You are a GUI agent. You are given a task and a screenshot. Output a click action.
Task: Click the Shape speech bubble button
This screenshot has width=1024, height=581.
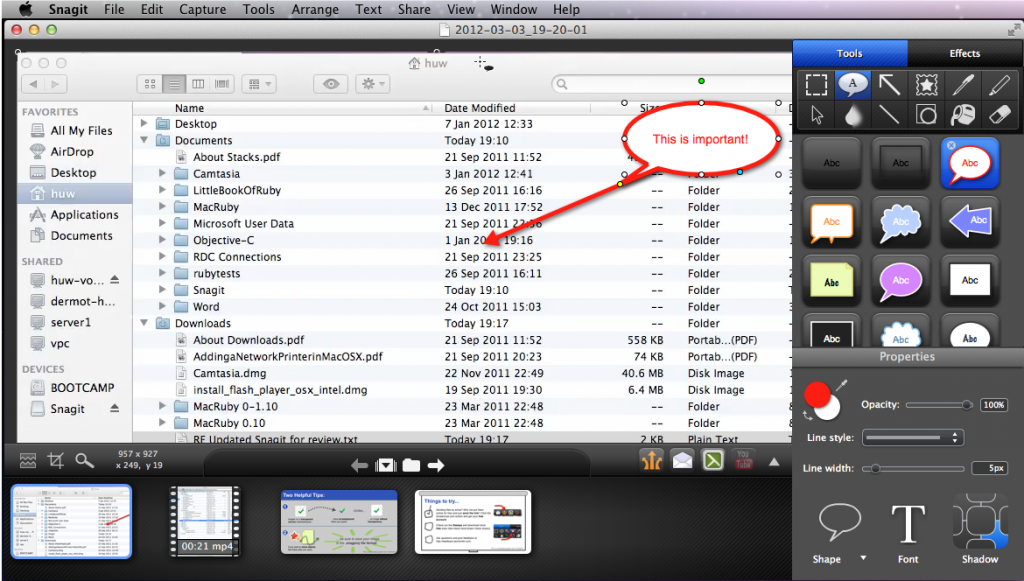839,523
